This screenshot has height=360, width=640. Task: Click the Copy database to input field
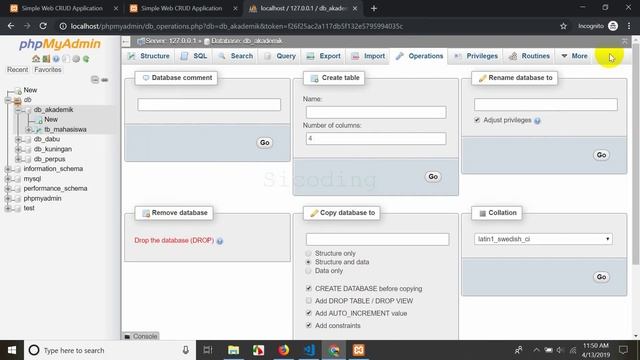tap(378, 239)
